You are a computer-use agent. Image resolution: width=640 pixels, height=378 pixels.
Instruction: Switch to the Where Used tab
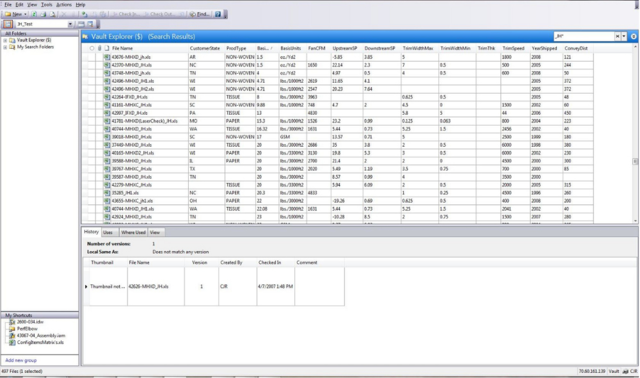pos(133,232)
